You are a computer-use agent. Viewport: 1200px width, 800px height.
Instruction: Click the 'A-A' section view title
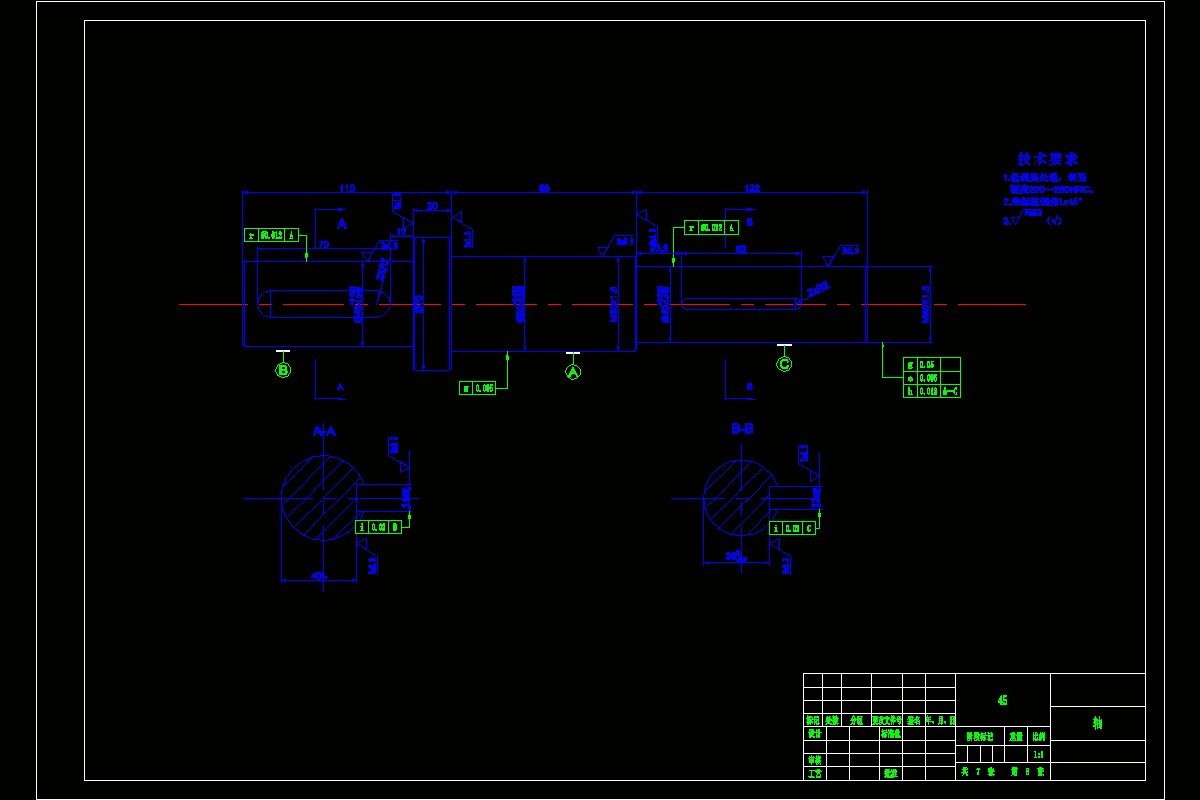click(324, 431)
